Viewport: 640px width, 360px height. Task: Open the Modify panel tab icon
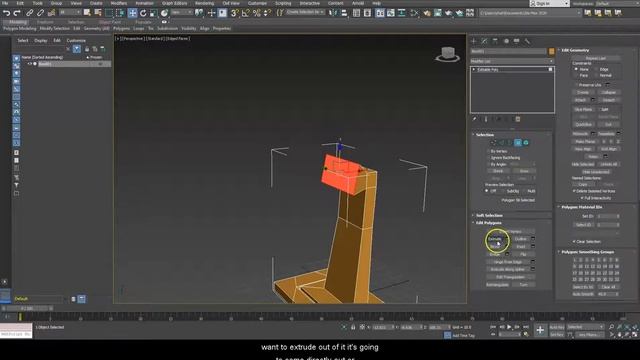pyautogui.click(x=484, y=41)
